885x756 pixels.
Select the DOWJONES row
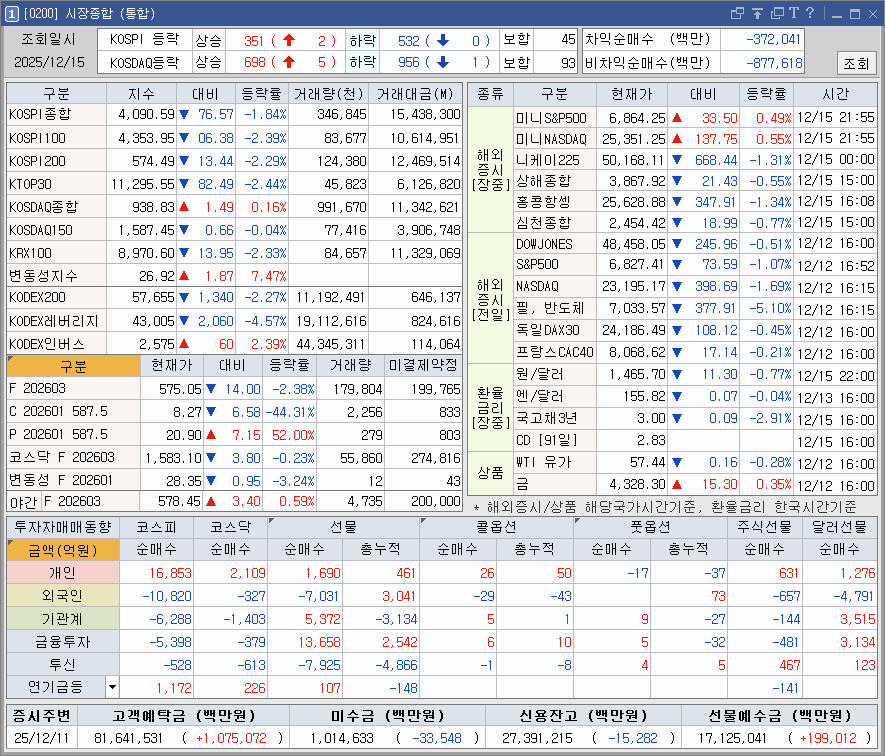click(x=695, y=244)
